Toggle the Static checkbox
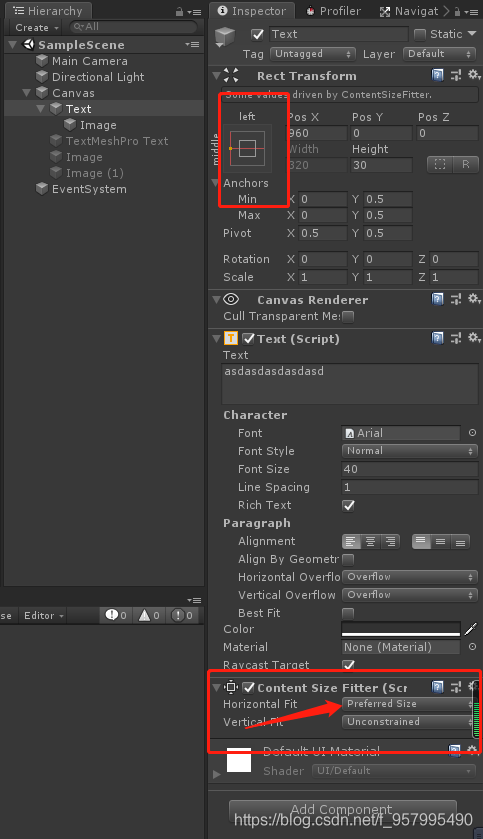Screen dimensions: 483x839 (x=420, y=34)
